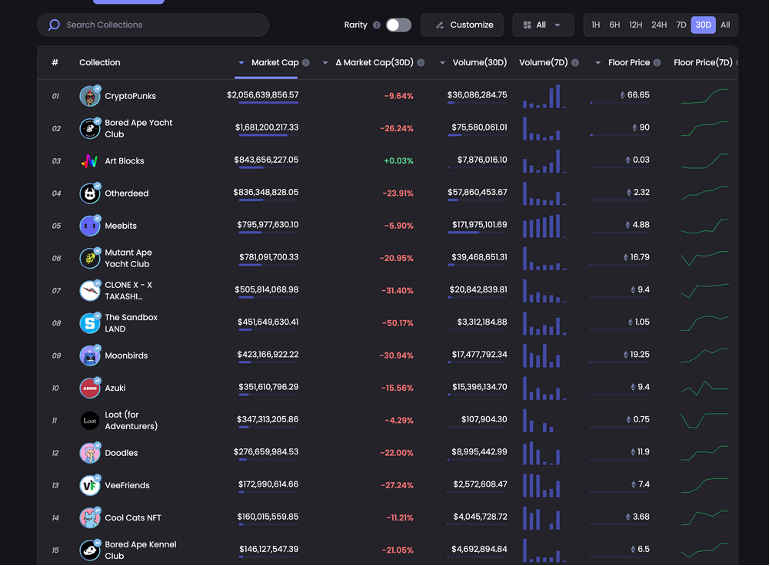
Task: Select the 1H time range tab
Action: pos(596,25)
